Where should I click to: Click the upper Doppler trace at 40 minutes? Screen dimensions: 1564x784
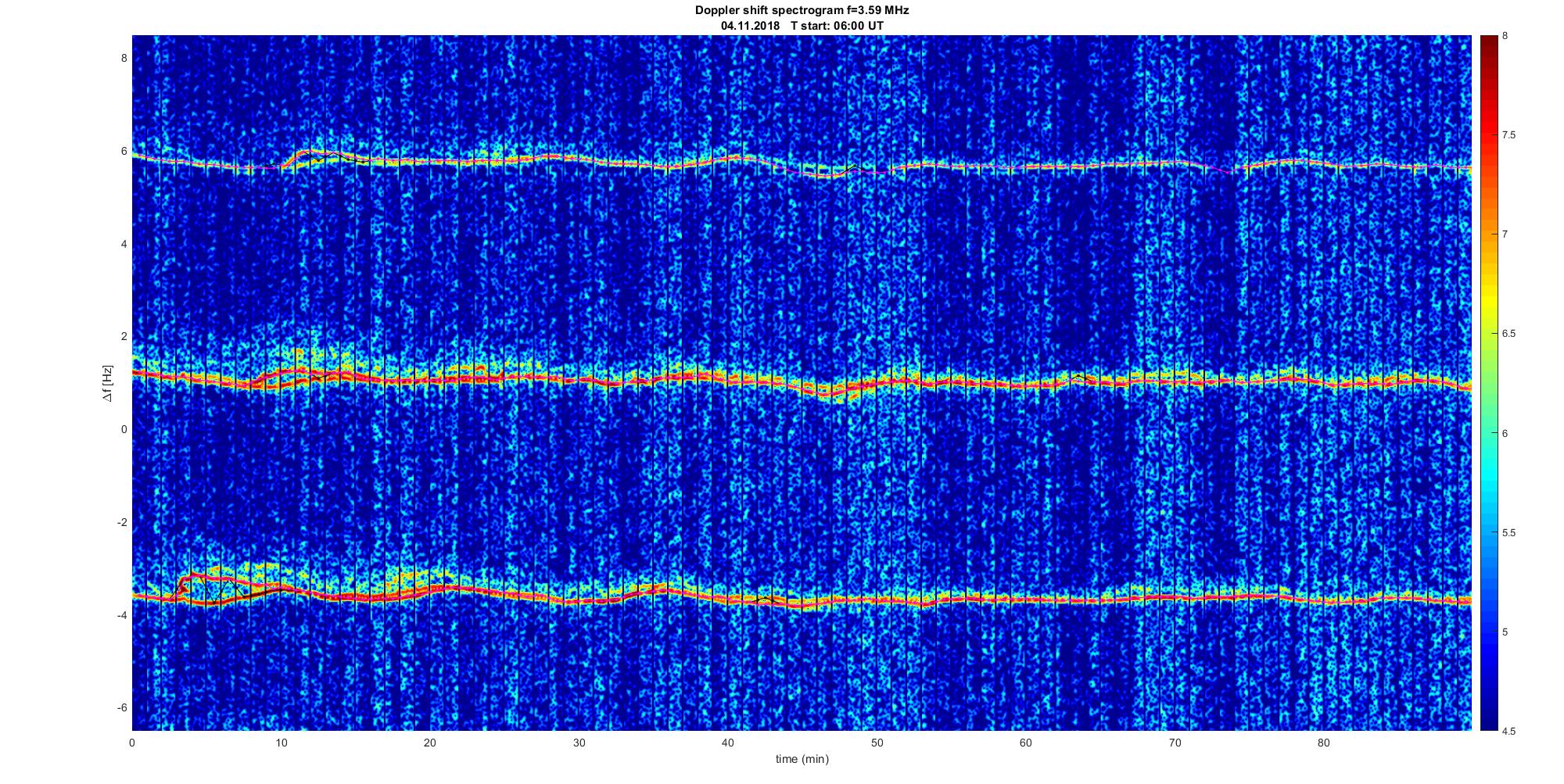pyautogui.click(x=728, y=159)
